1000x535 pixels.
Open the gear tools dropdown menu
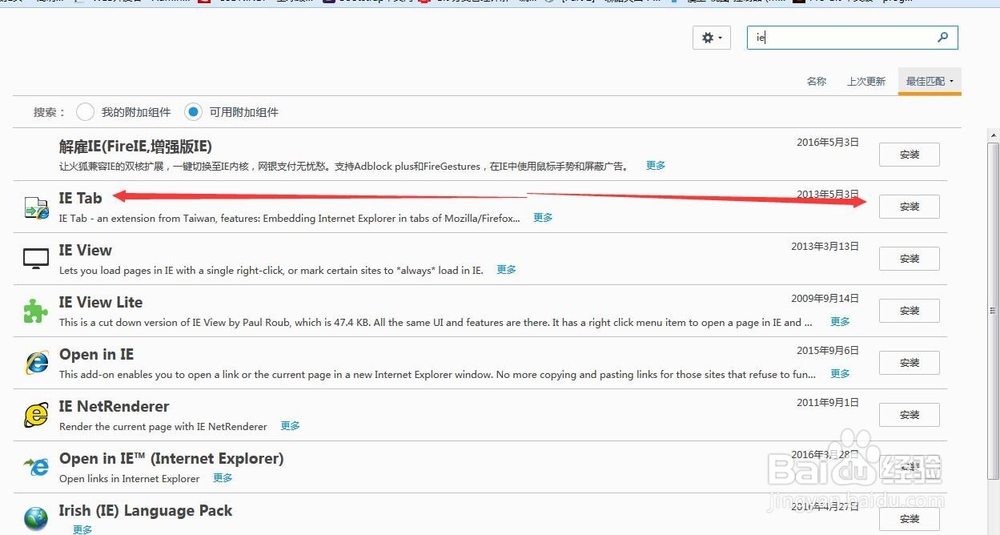click(711, 38)
